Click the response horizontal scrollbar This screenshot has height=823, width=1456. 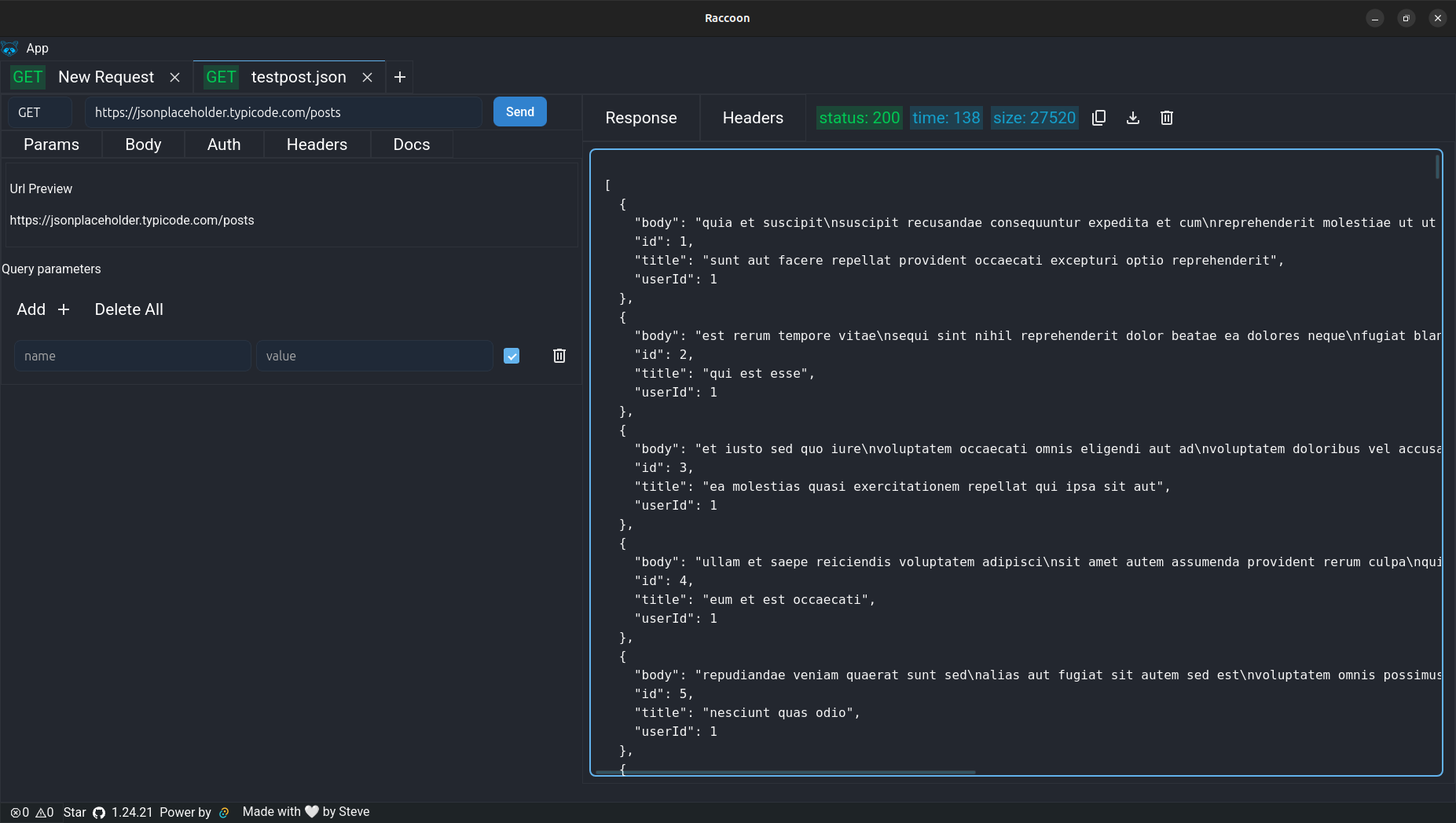[x=786, y=772]
